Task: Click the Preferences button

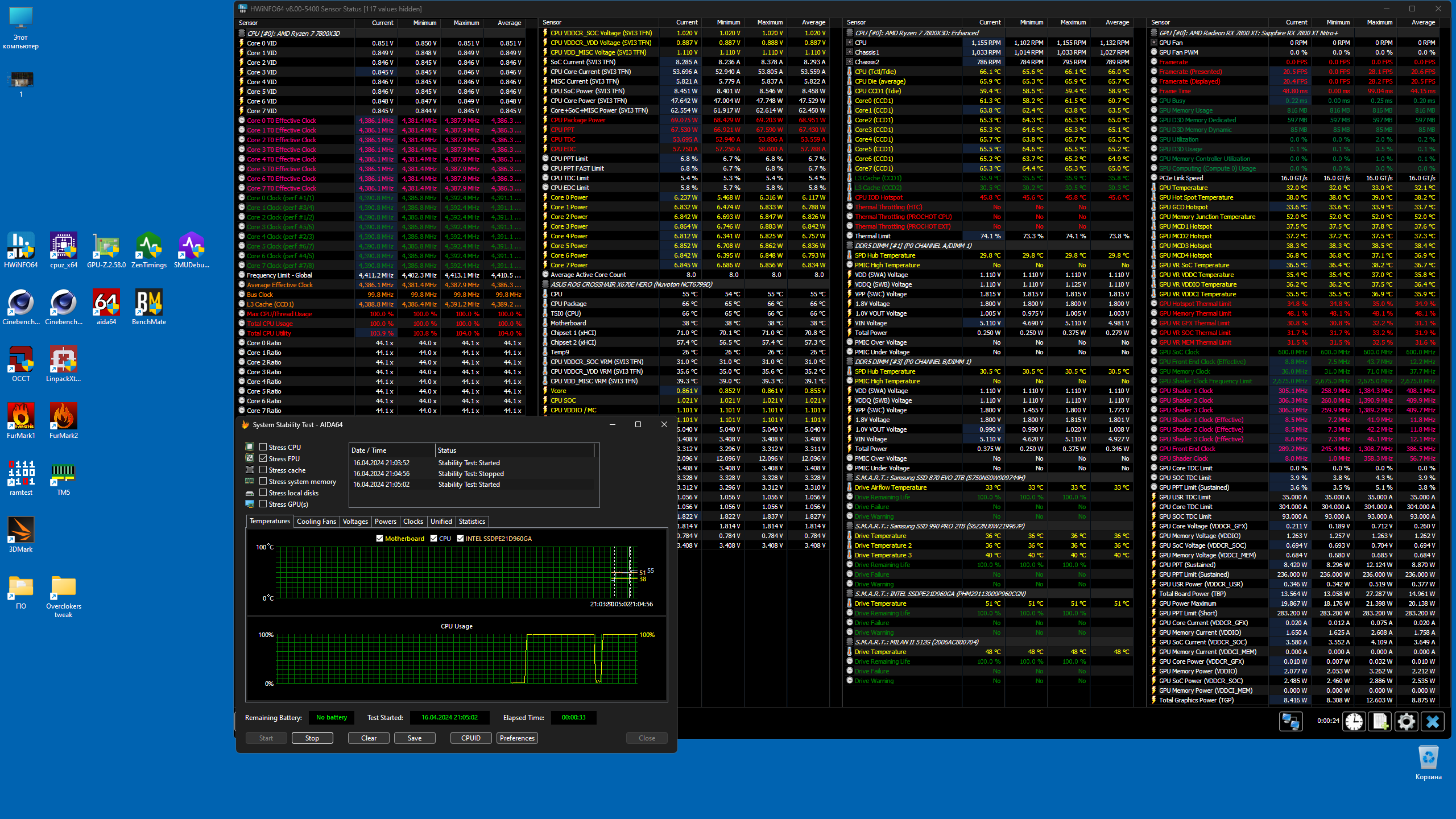Action: point(517,738)
